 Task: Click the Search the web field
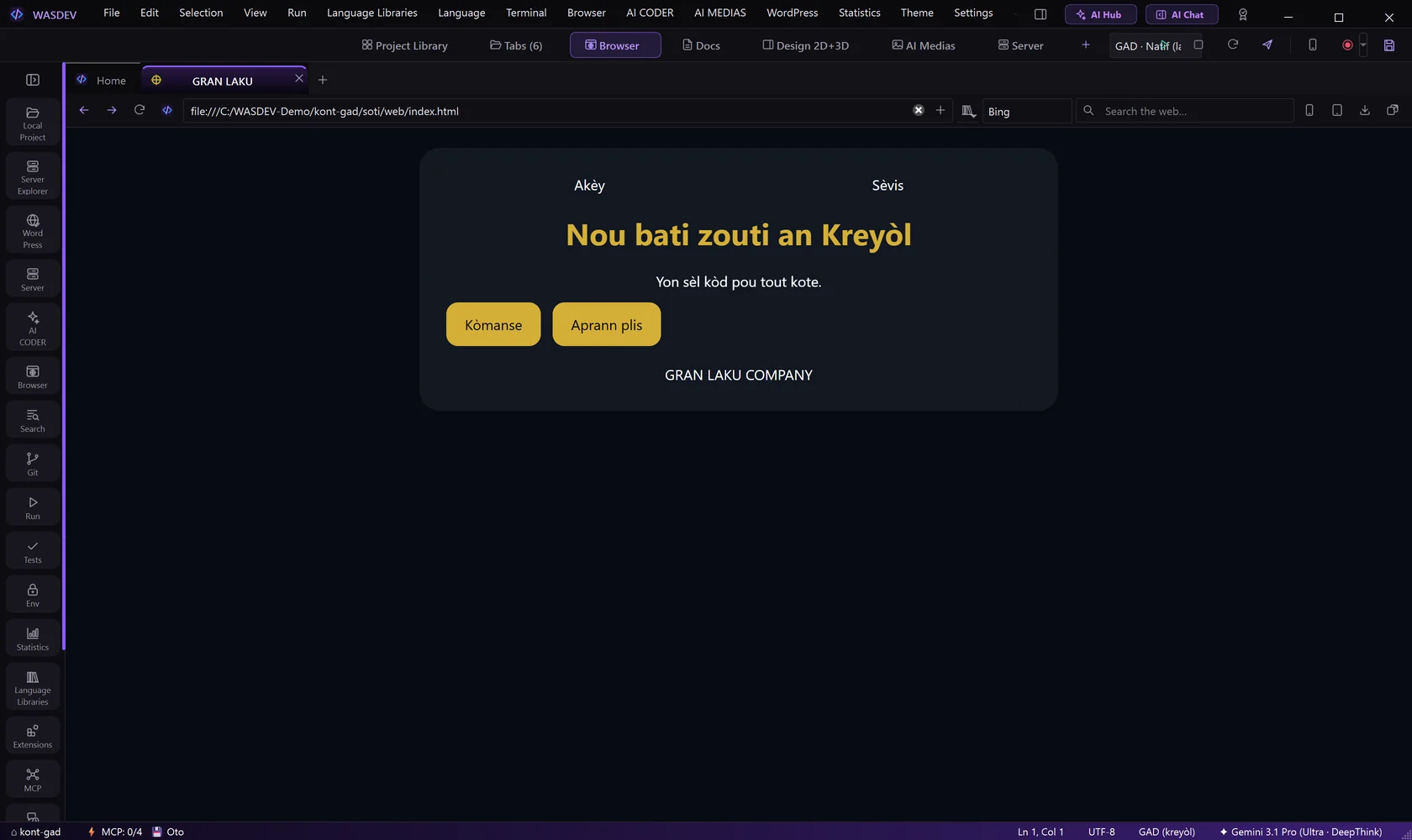point(1185,111)
